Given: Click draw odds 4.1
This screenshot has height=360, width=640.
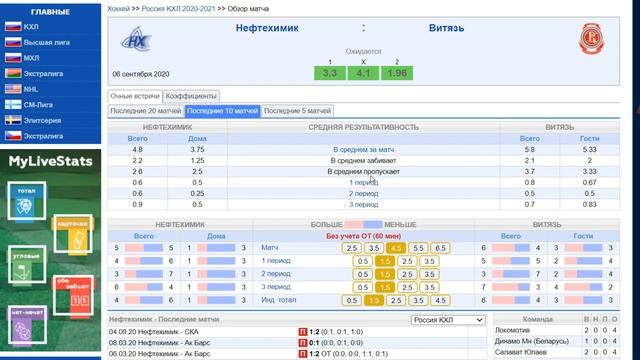Looking at the screenshot, I should (x=363, y=73).
